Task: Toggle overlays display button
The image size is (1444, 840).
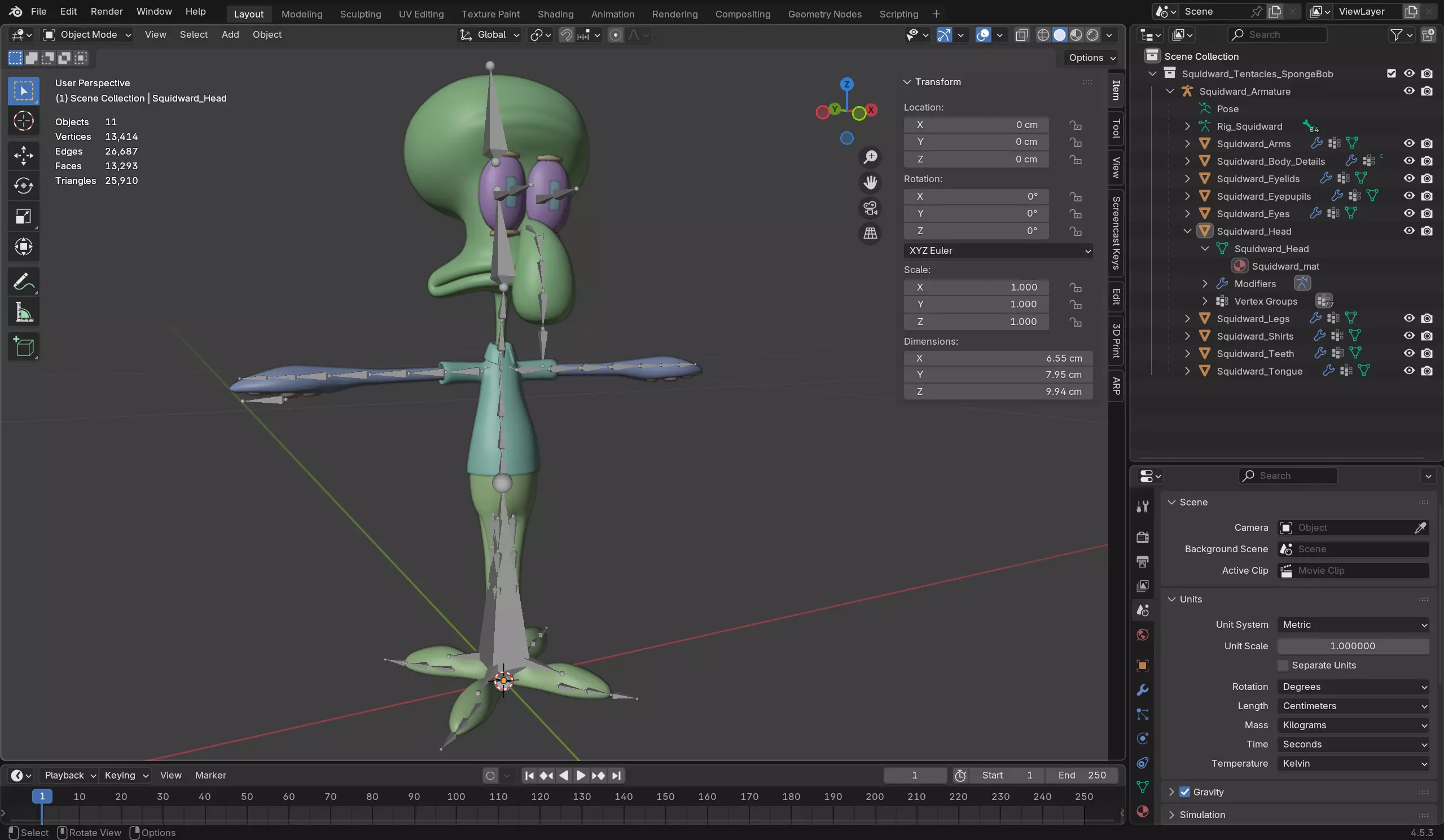Action: [984, 35]
